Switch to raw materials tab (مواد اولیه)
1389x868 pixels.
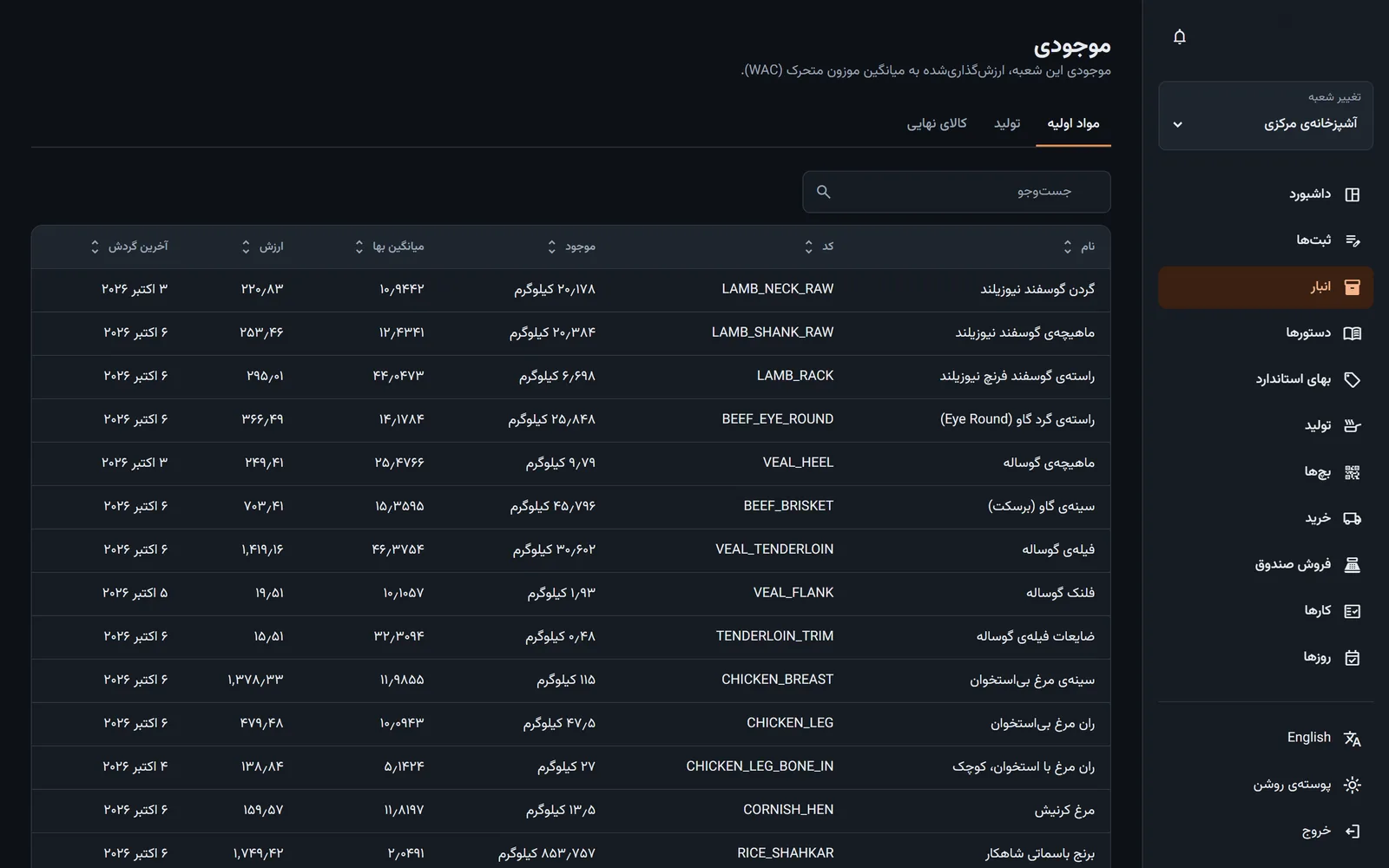1073,124
